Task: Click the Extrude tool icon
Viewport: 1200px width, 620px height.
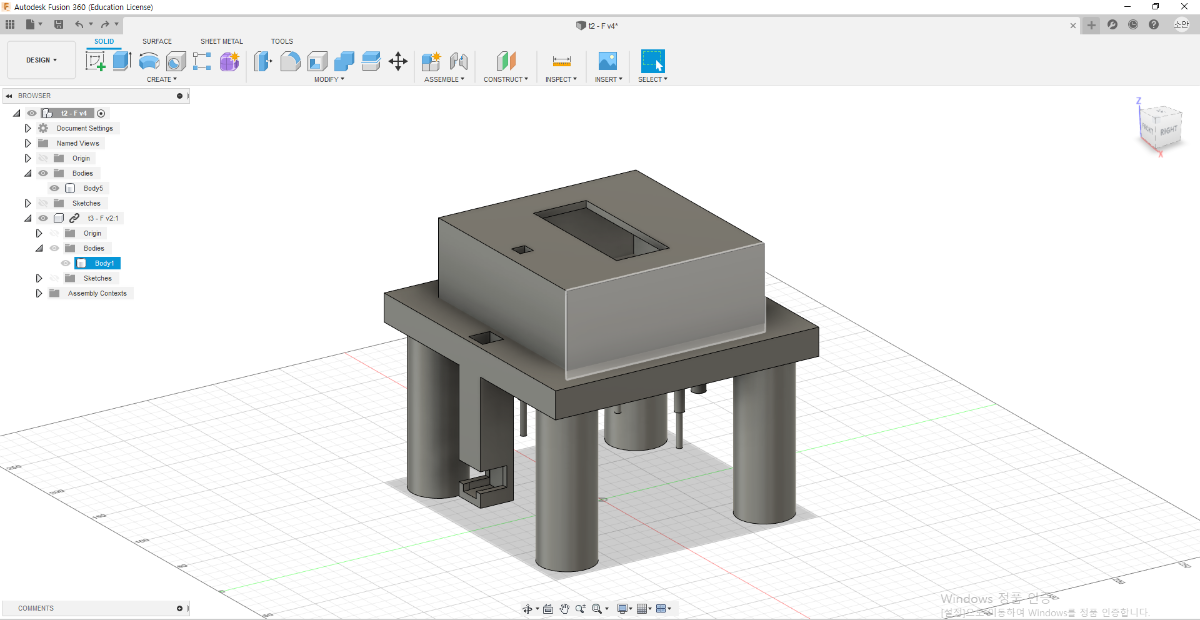Action: [x=122, y=62]
